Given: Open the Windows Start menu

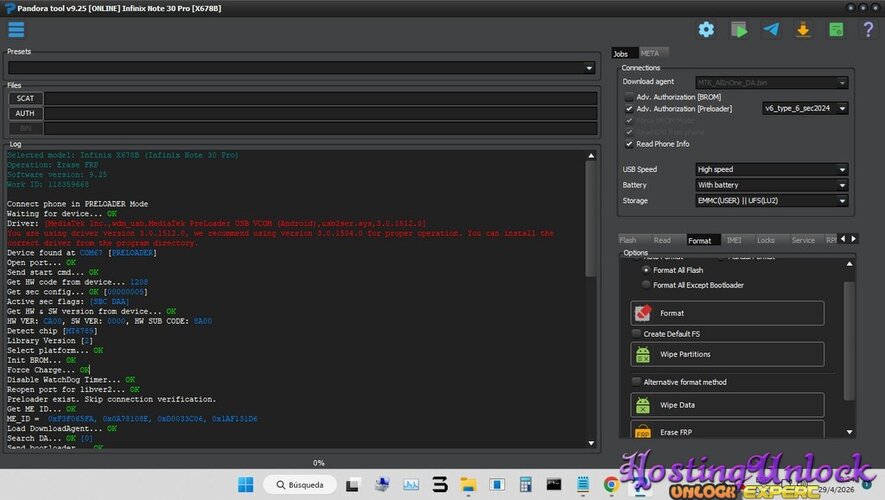Looking at the screenshot, I should (246, 485).
